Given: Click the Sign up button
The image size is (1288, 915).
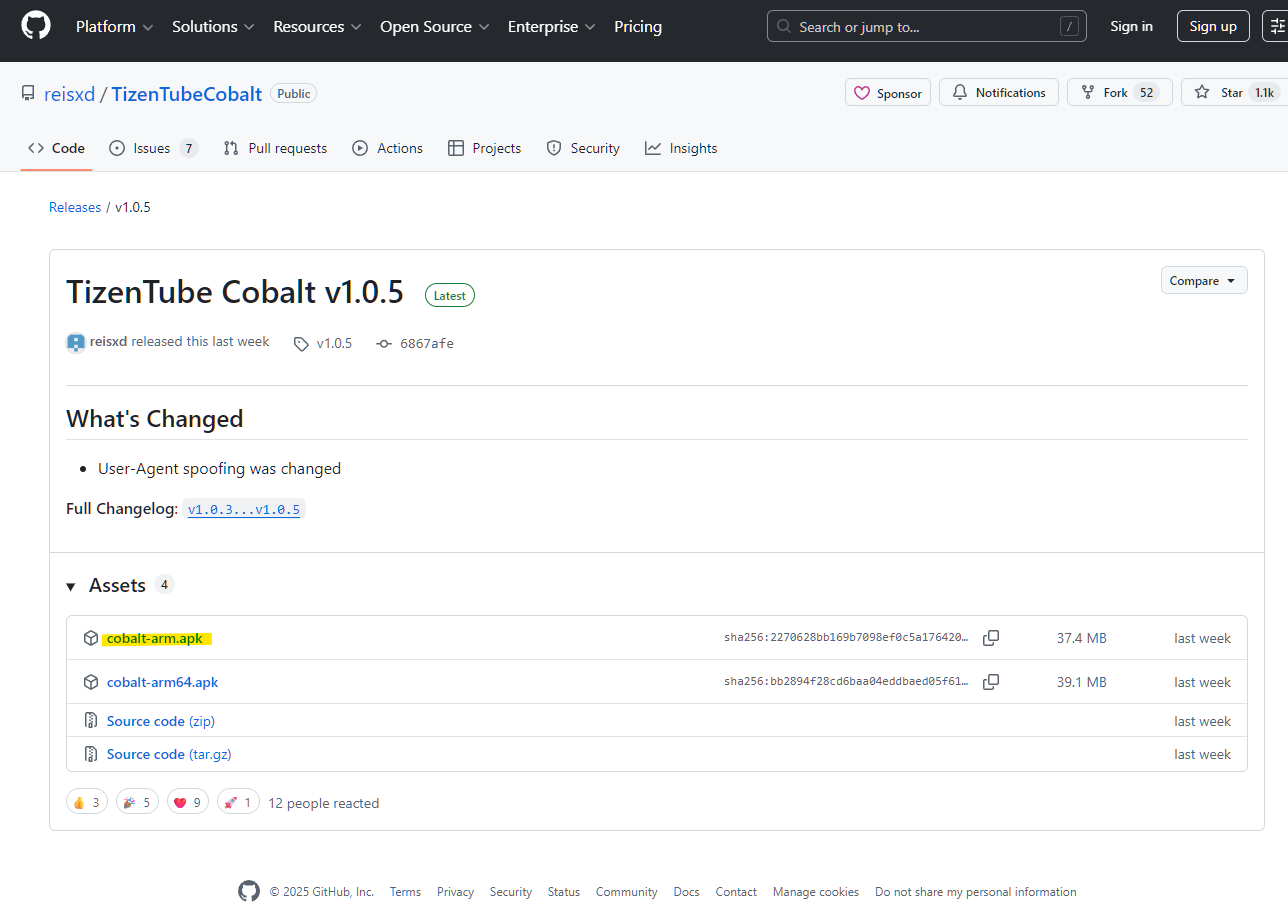Looking at the screenshot, I should click(1213, 27).
